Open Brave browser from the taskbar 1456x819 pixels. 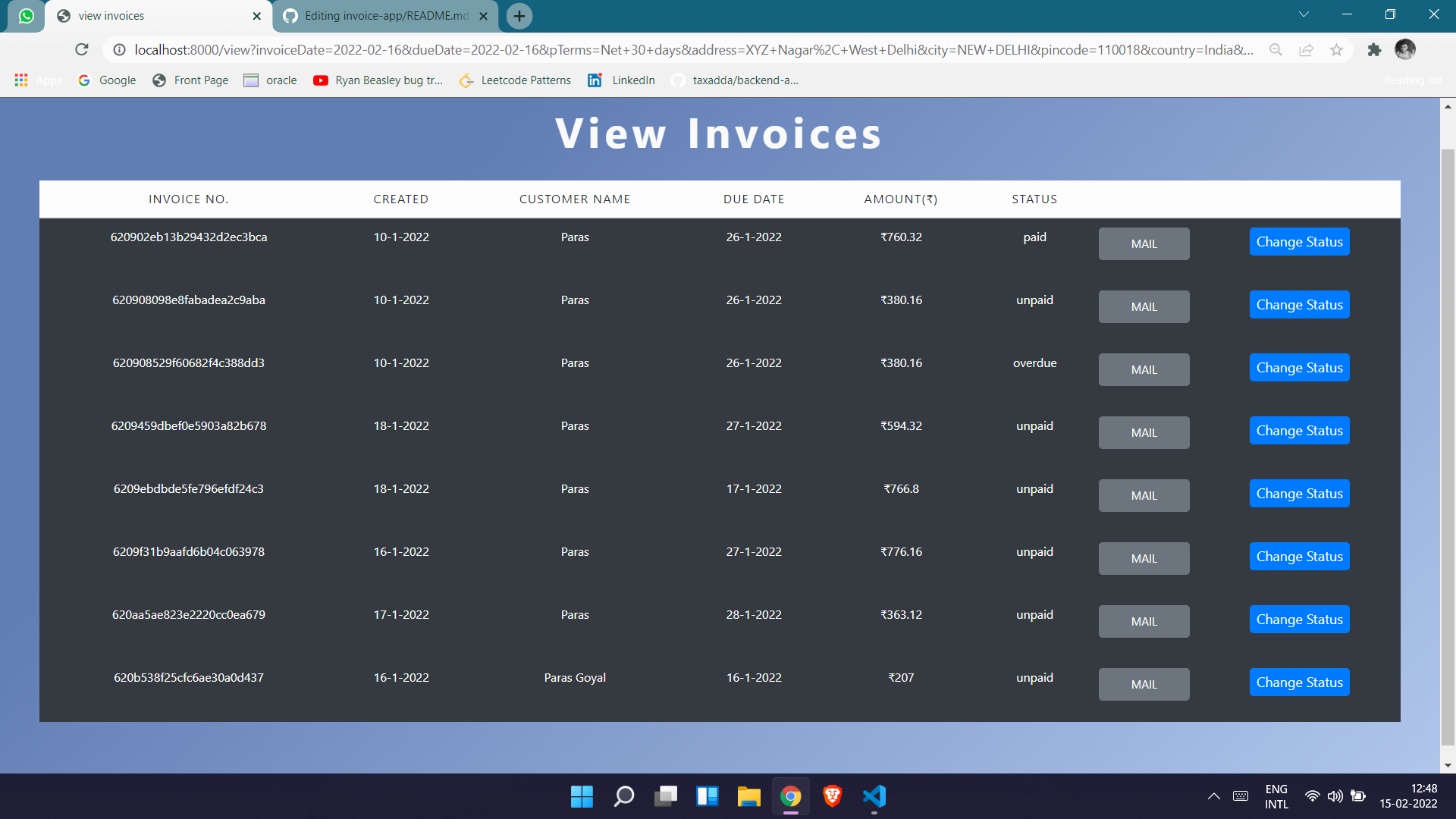click(832, 796)
